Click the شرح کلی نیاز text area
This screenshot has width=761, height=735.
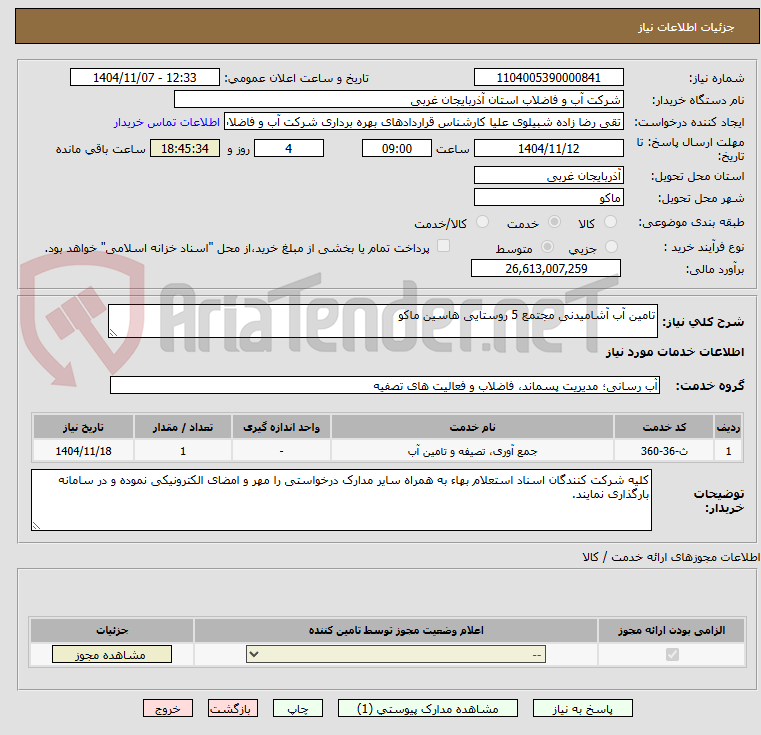(x=382, y=321)
